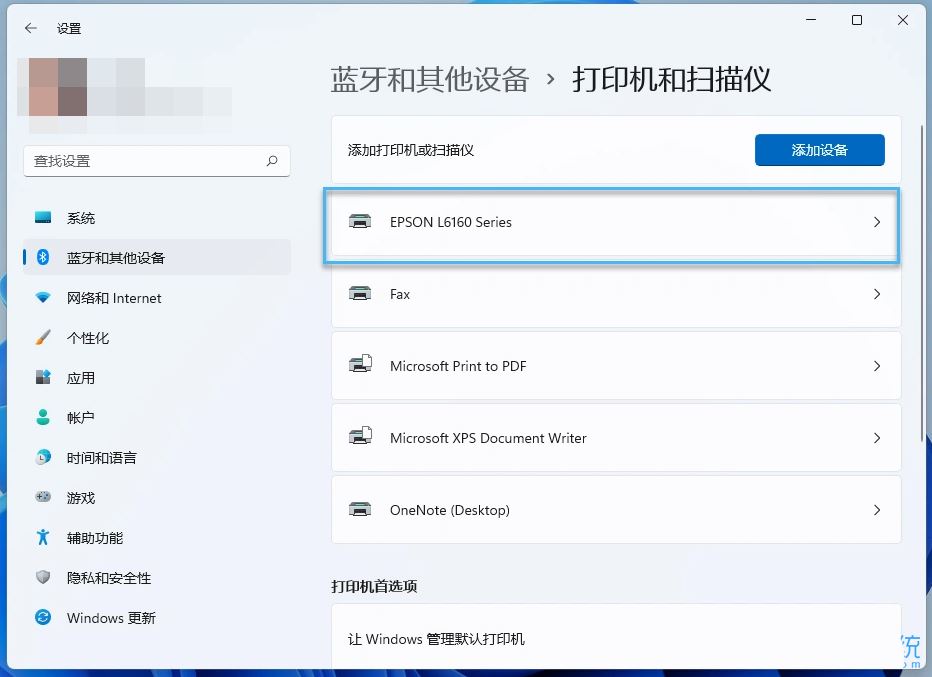
Task: Go back with the arrow
Action: 30,28
